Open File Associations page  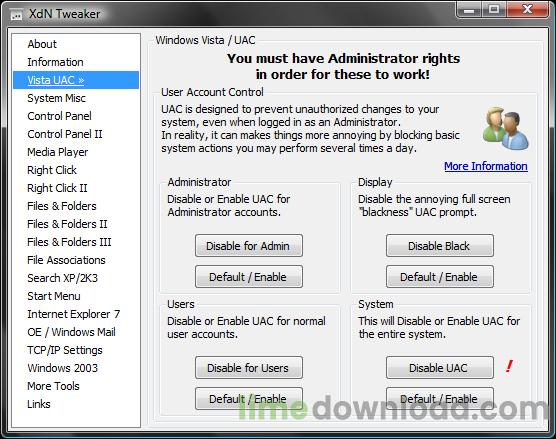tap(66, 260)
